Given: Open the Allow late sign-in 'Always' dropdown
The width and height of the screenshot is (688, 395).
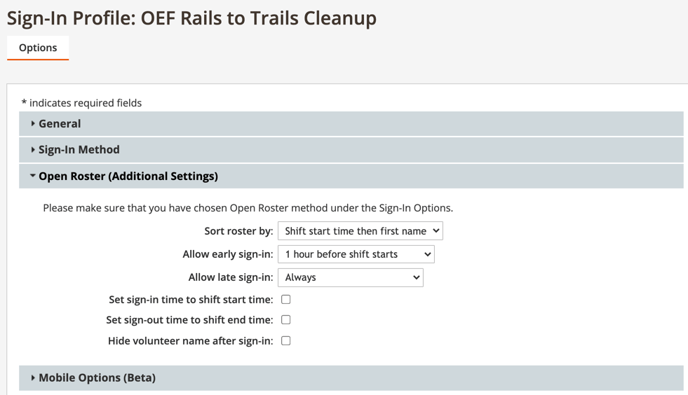Looking at the screenshot, I should [x=351, y=277].
